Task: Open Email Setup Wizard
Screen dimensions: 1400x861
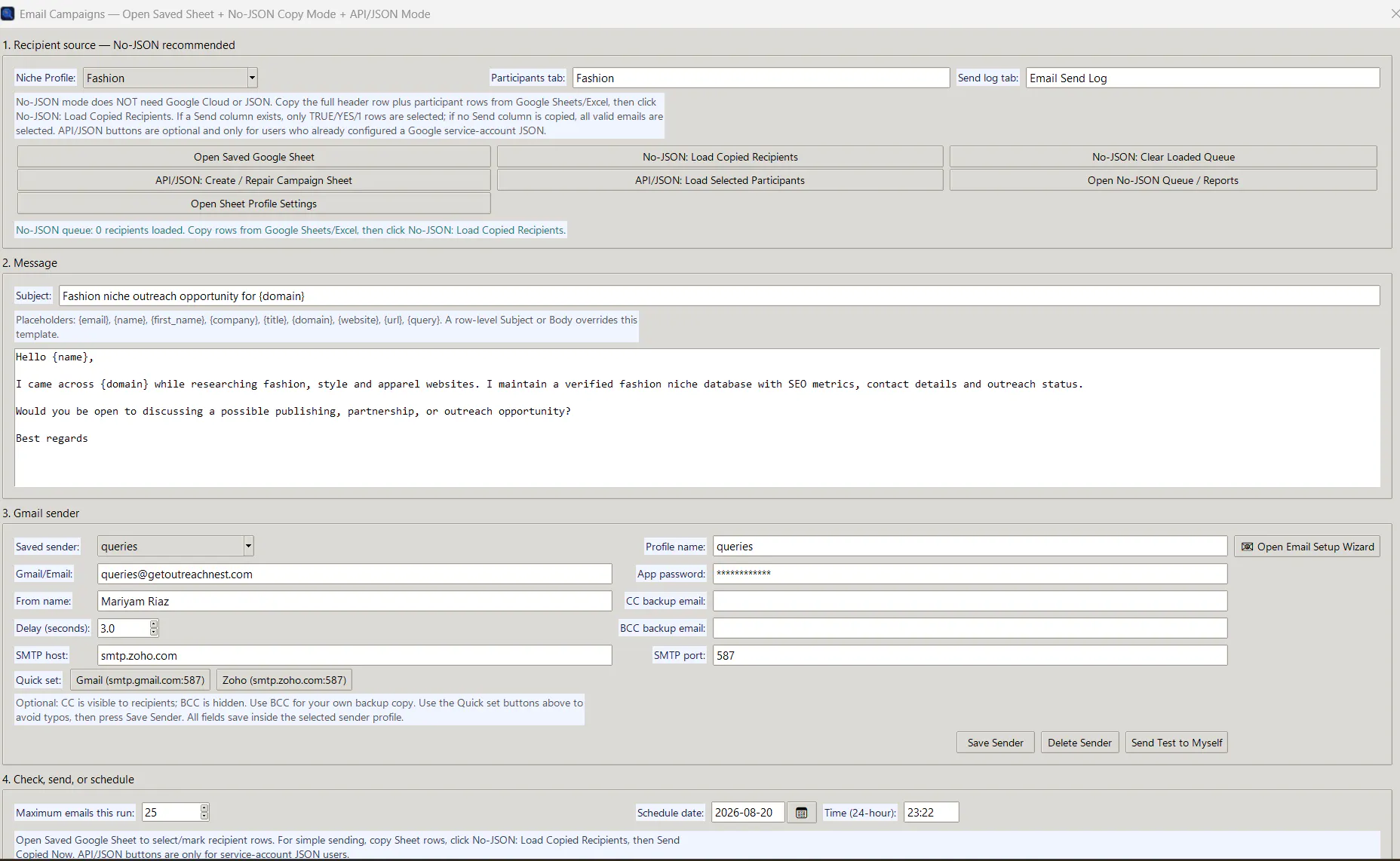Action: (x=1307, y=547)
